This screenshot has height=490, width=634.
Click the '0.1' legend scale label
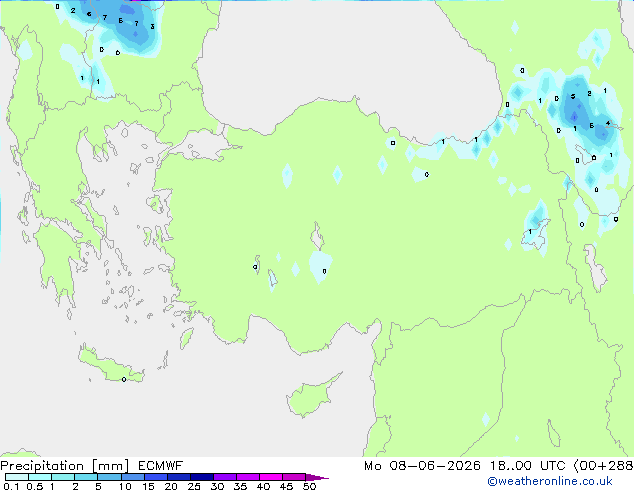(x=11, y=486)
